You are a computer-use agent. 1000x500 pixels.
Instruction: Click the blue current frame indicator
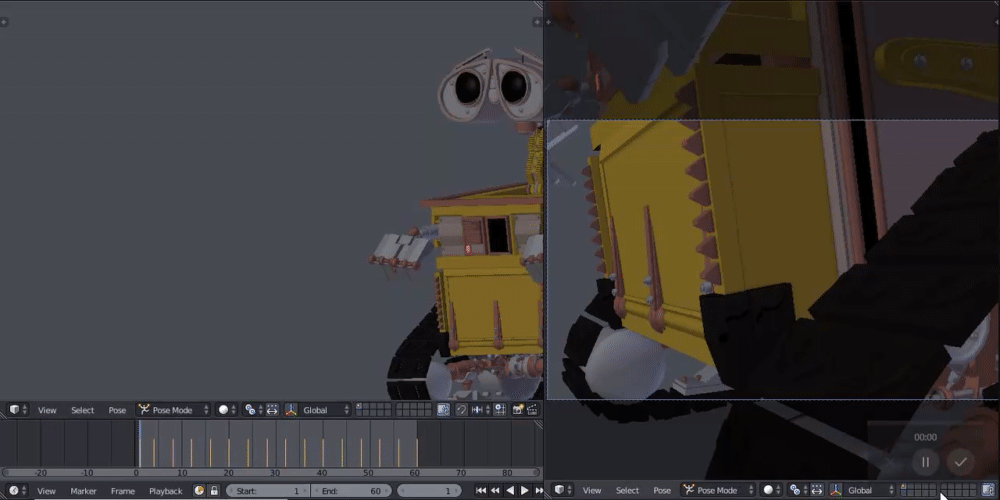[139, 443]
